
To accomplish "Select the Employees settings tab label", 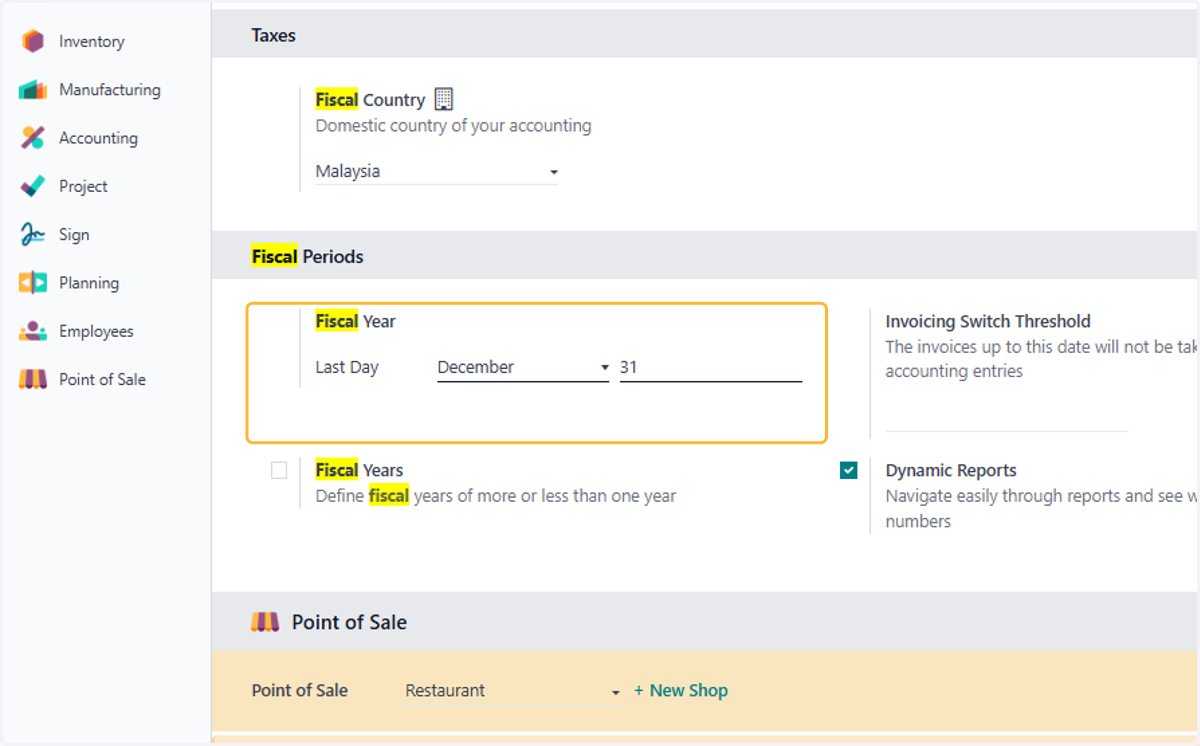I will 96,331.
